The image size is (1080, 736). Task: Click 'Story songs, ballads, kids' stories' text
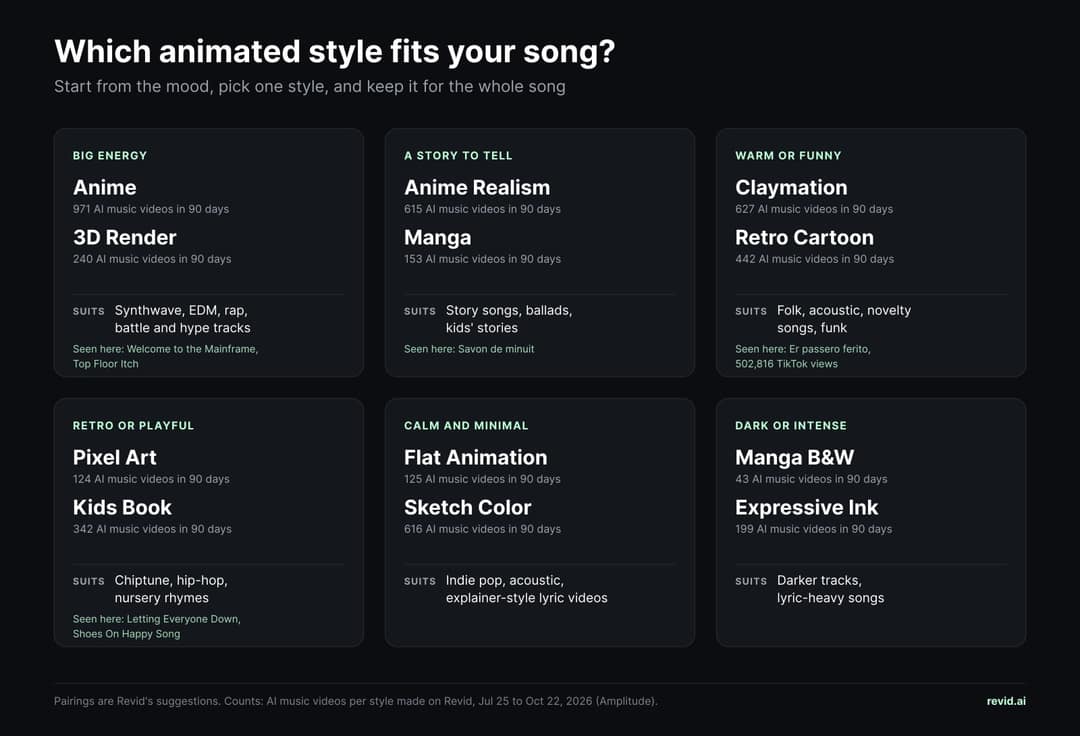point(509,319)
